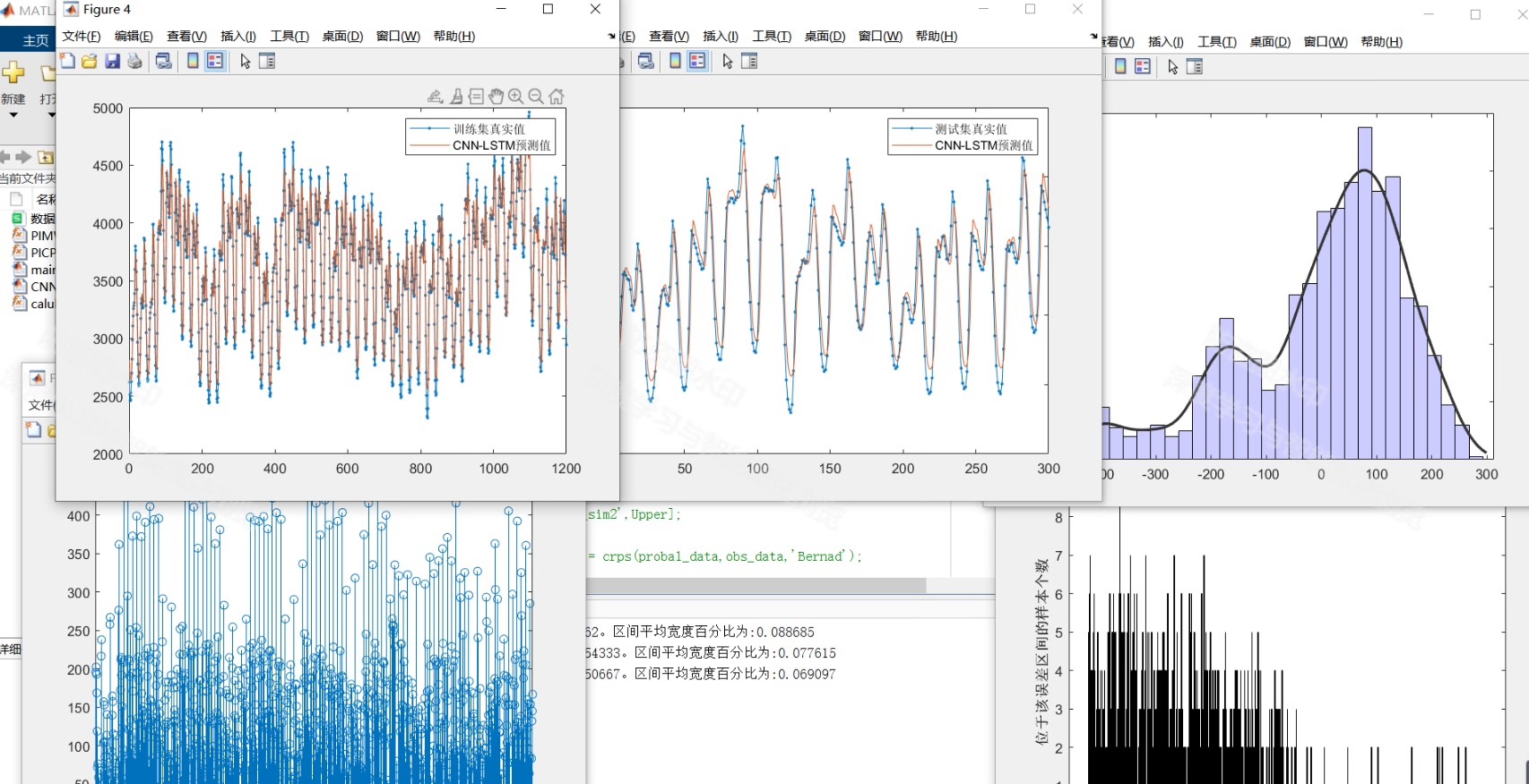Navigate back in MATLAB current folder bar
The image size is (1529, 784).
coord(5,157)
